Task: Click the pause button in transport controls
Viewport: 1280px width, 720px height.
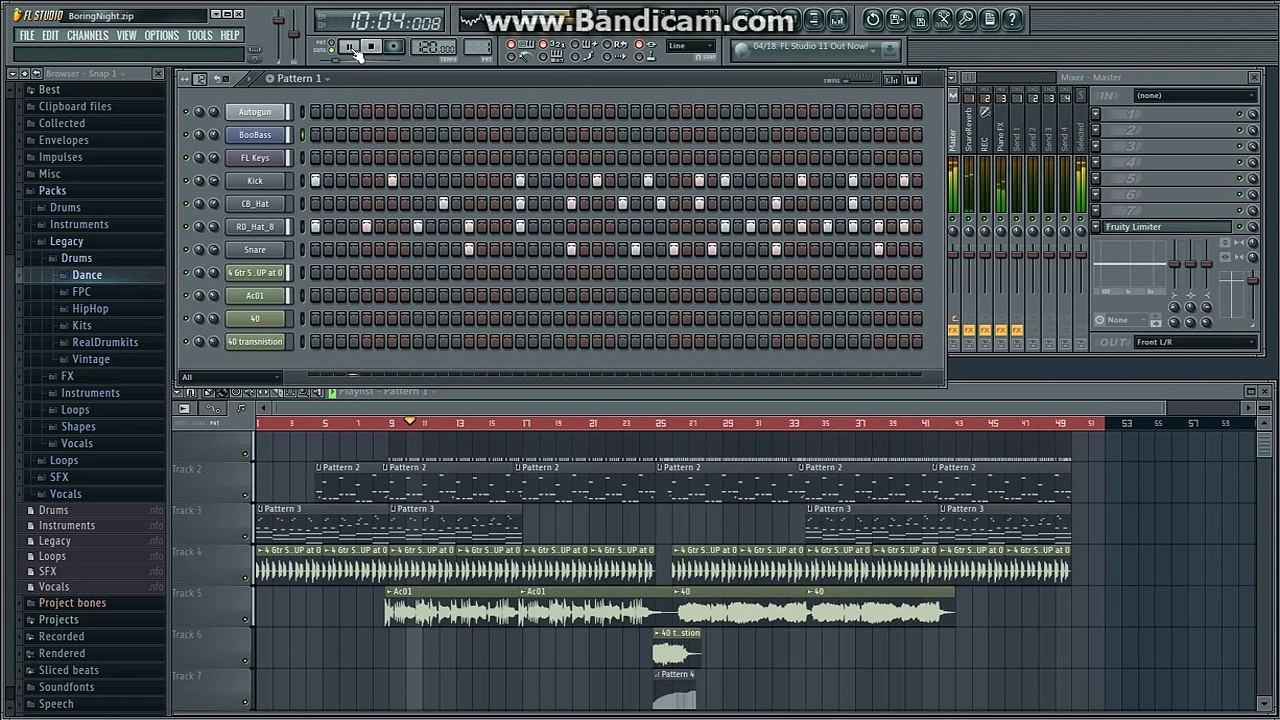Action: (x=350, y=45)
